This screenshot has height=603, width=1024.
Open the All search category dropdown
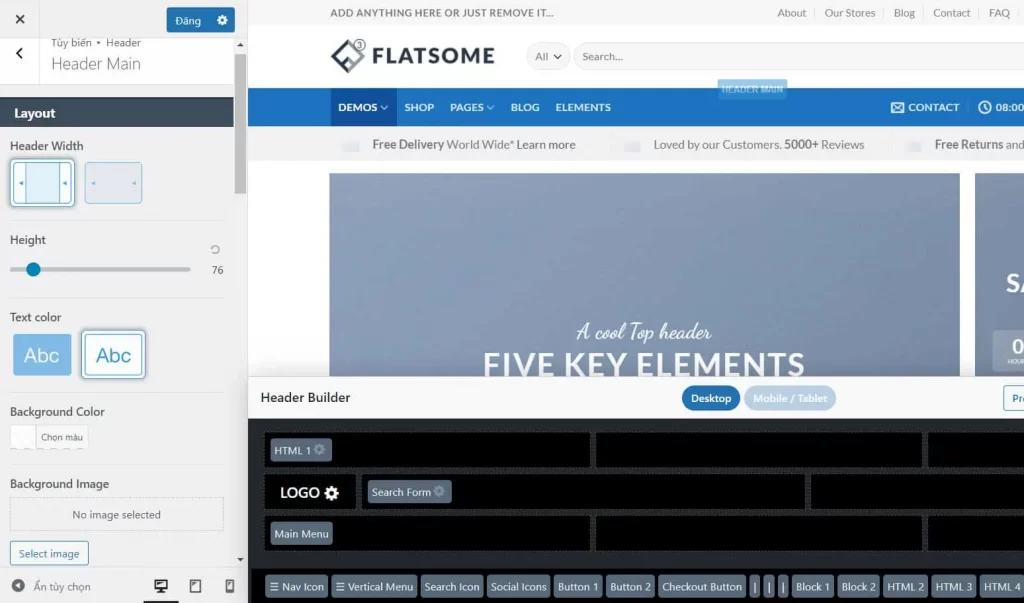click(x=547, y=57)
